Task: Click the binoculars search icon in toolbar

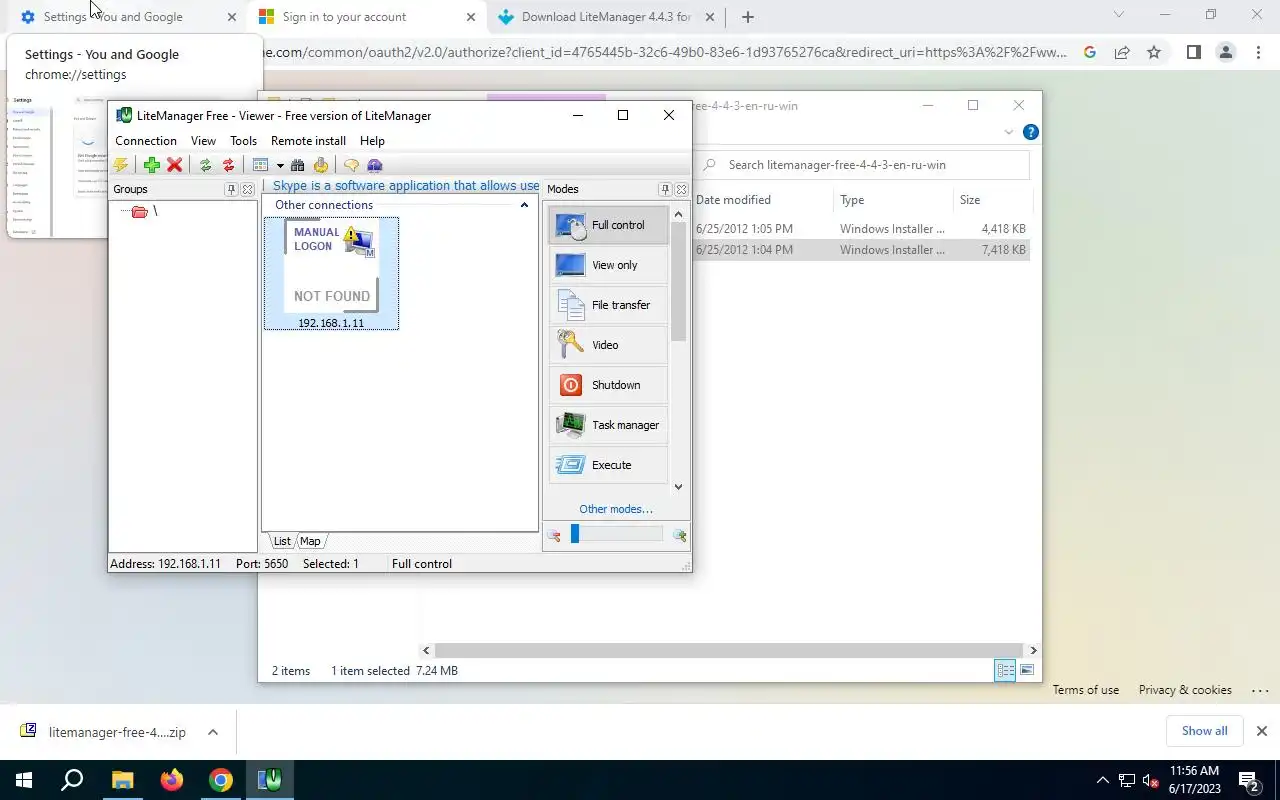Action: tap(298, 165)
